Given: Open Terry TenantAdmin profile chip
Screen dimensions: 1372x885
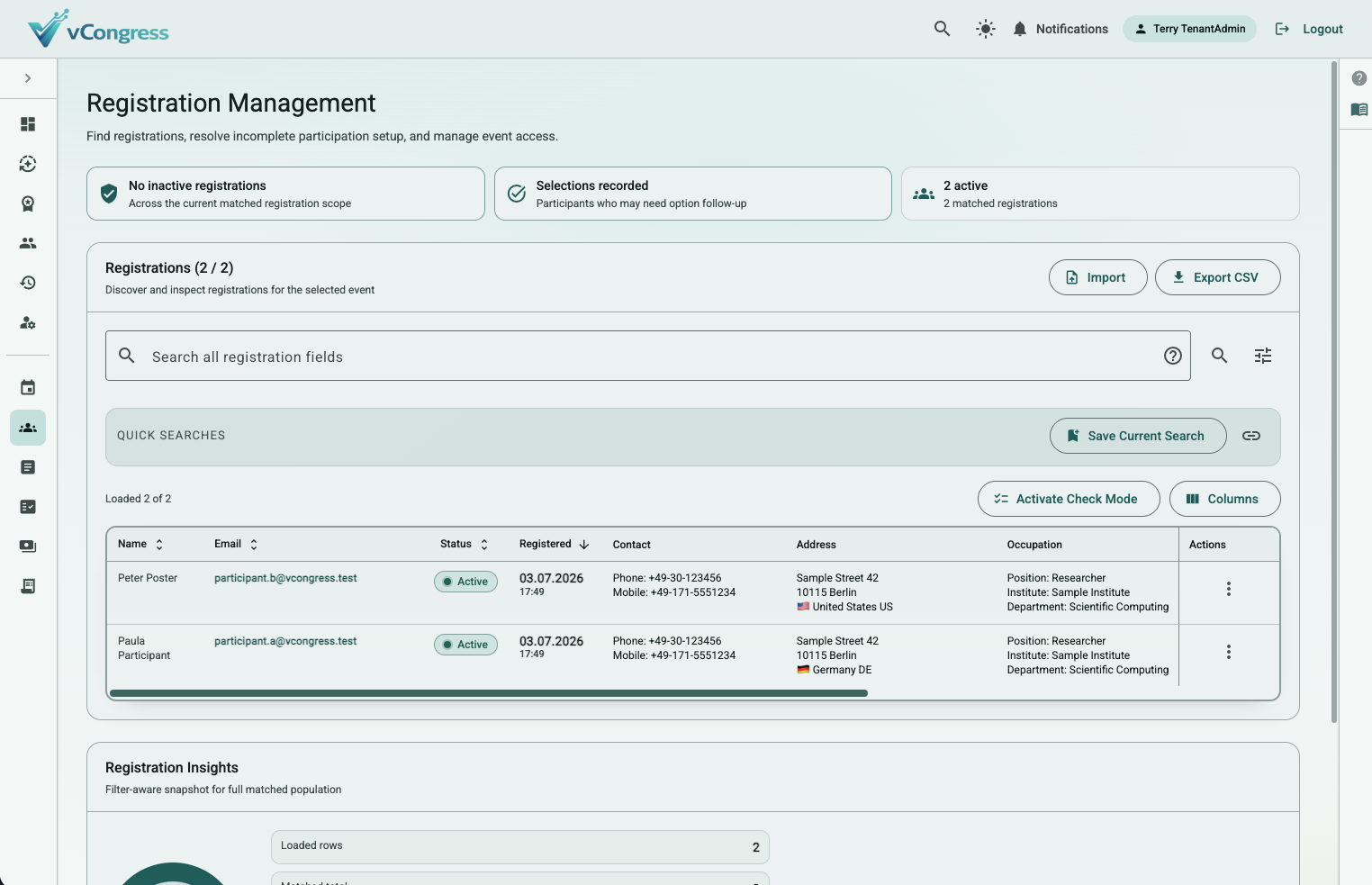Looking at the screenshot, I should (x=1189, y=29).
